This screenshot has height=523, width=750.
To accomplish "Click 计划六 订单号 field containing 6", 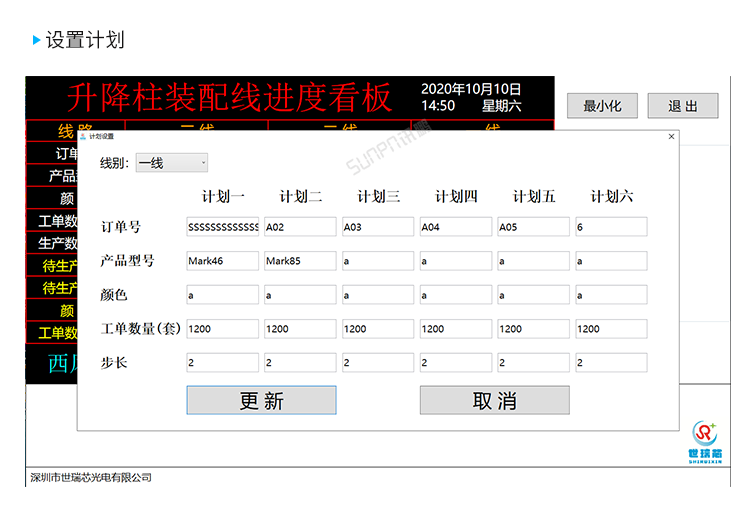I will tap(611, 227).
